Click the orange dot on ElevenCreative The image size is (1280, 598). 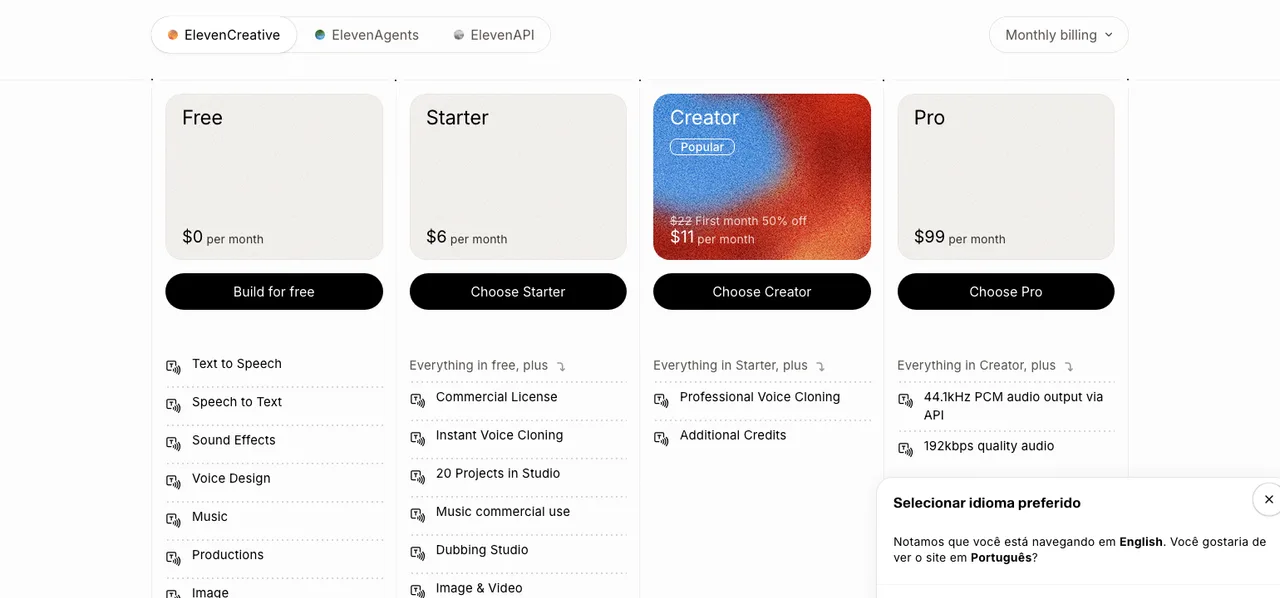pyautogui.click(x=173, y=35)
